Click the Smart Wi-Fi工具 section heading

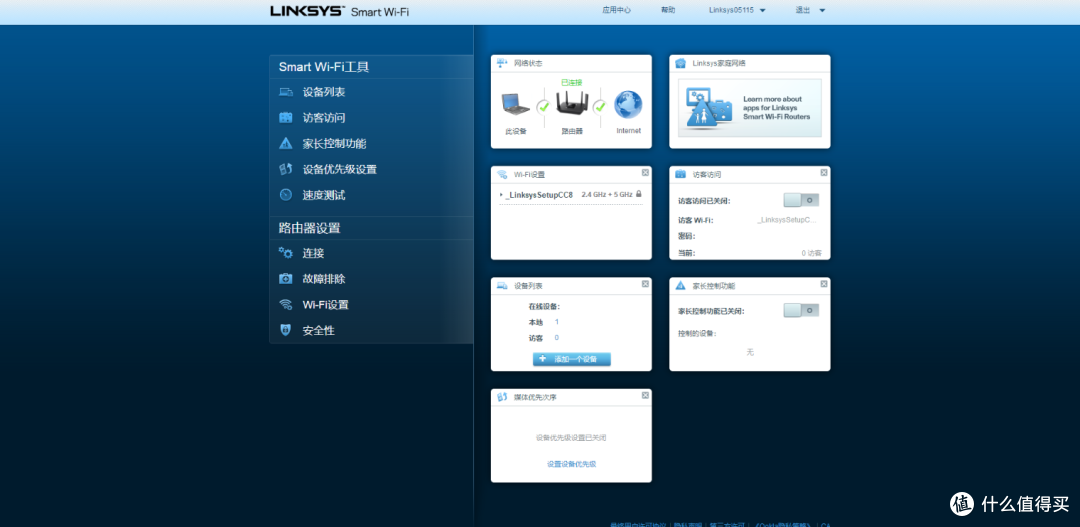[324, 67]
